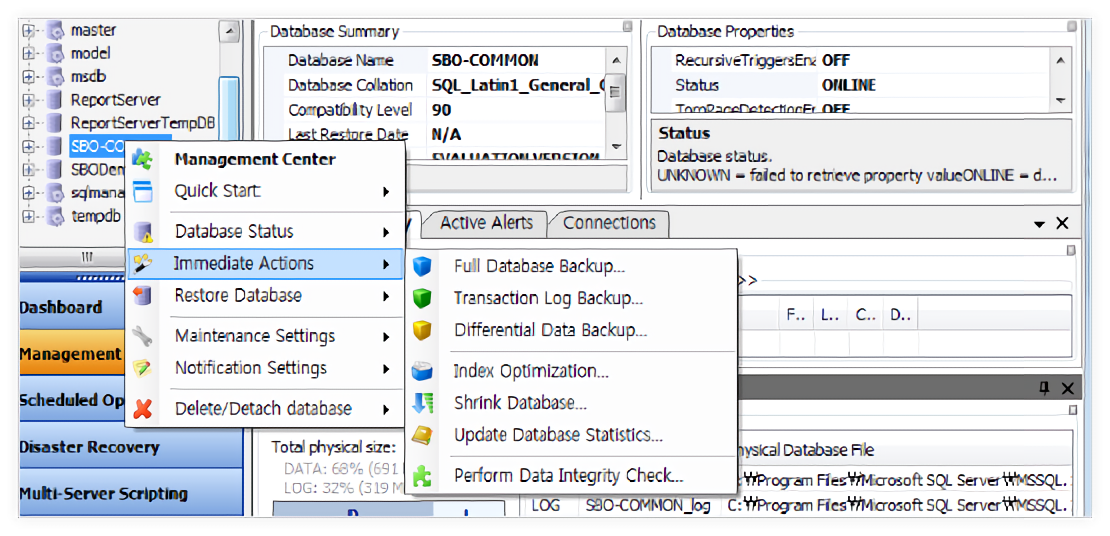Select the msdb database in tree
1110x536 pixels.
point(88,76)
